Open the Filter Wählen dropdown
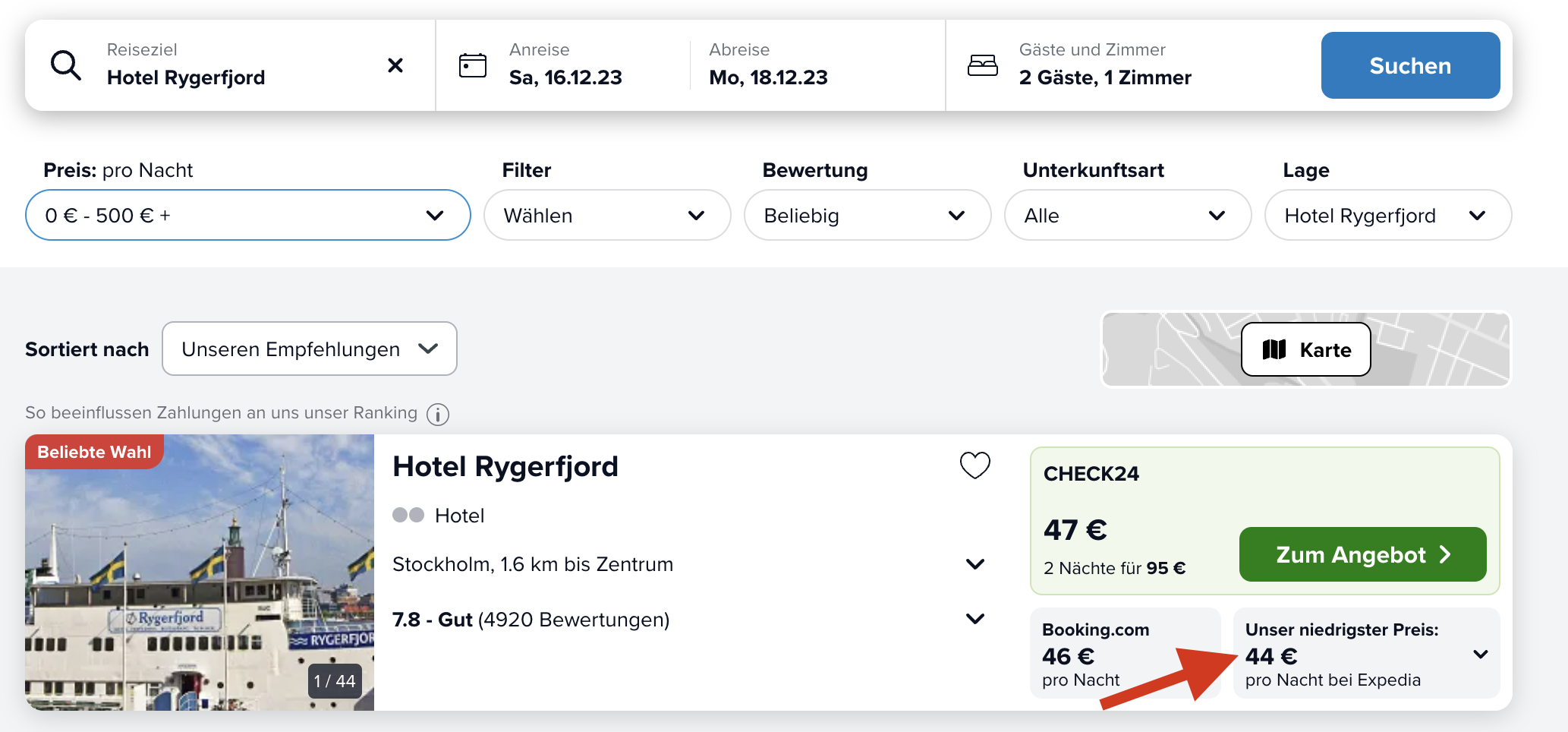 click(x=607, y=215)
